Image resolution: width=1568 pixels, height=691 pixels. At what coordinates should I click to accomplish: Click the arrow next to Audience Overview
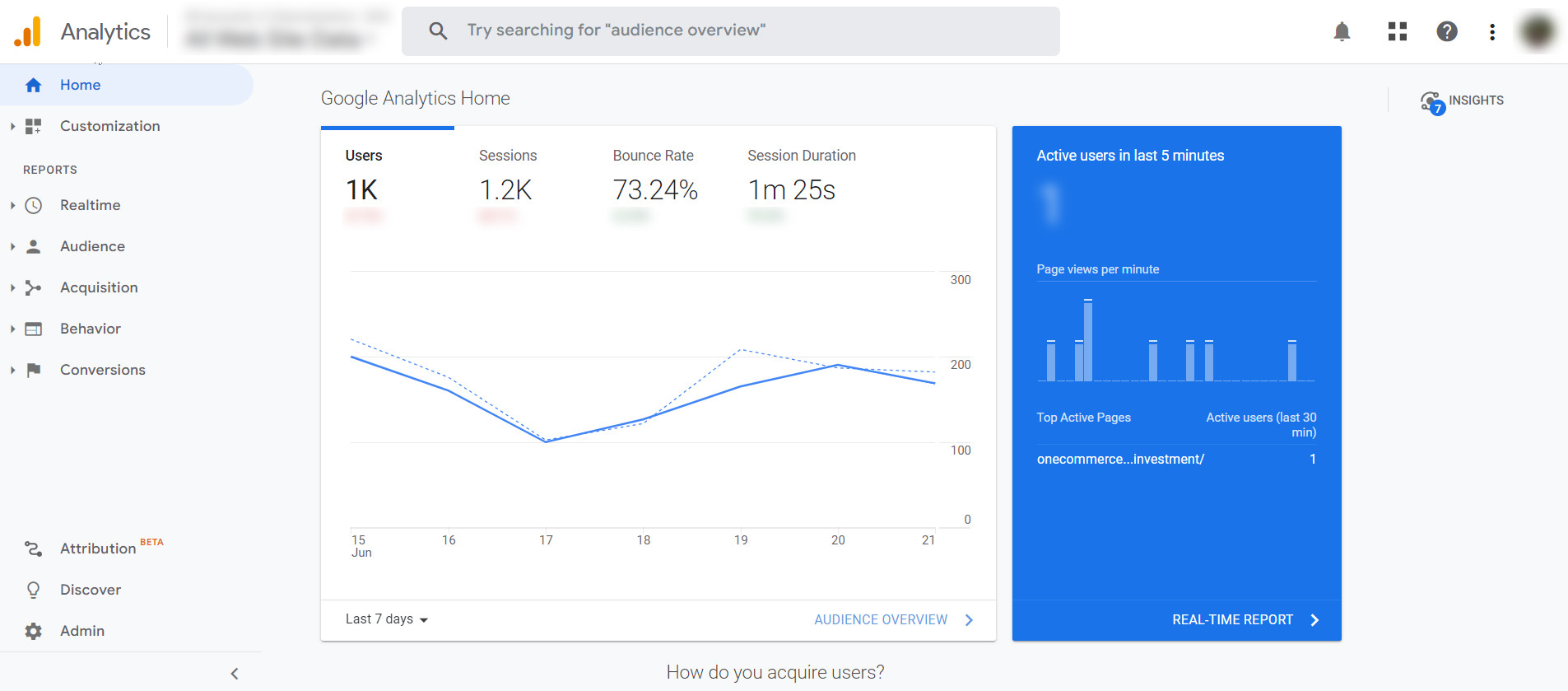pos(969,620)
